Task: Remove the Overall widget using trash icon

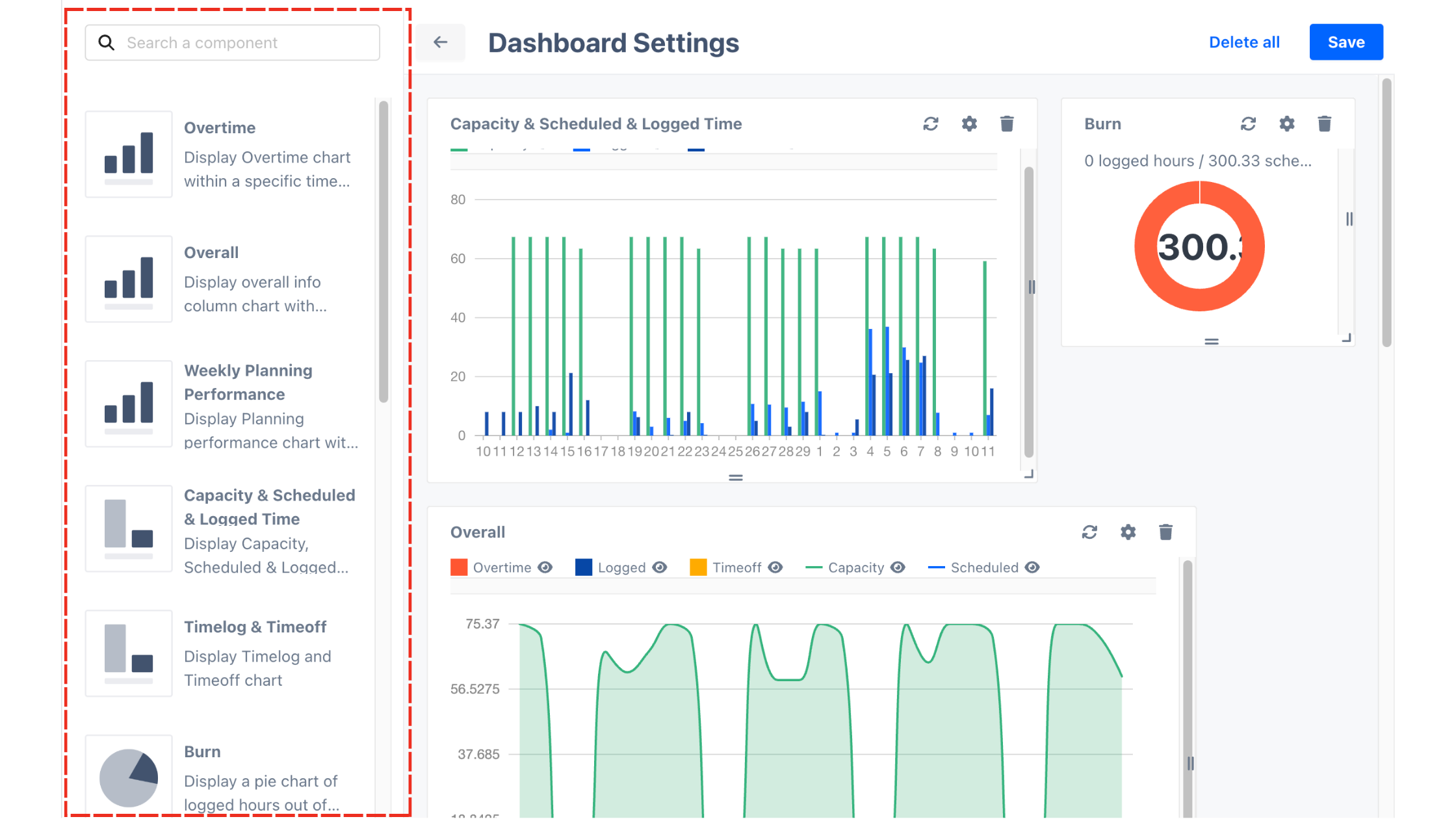Action: 1165,532
